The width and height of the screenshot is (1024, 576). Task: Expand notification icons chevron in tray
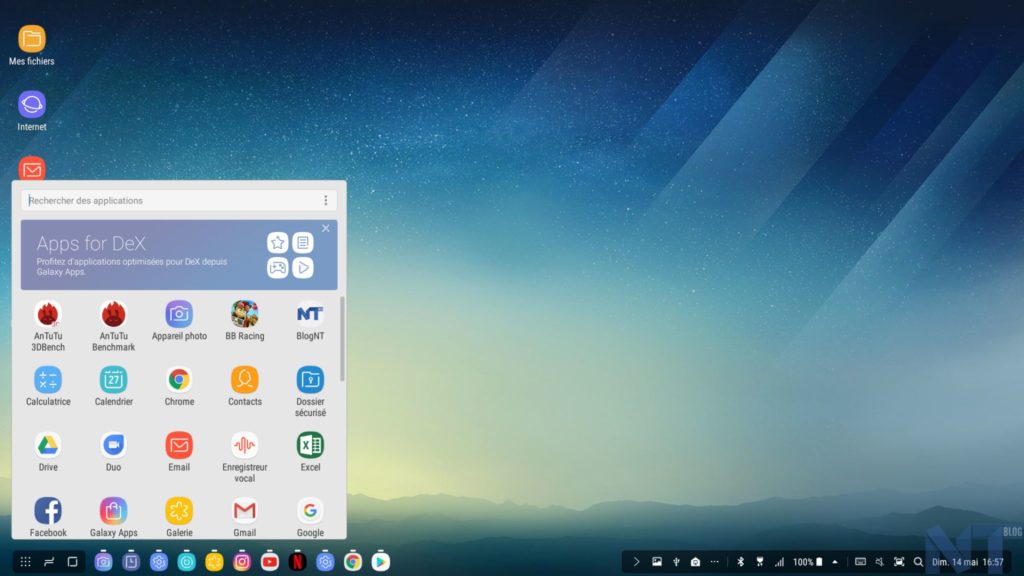coord(636,562)
